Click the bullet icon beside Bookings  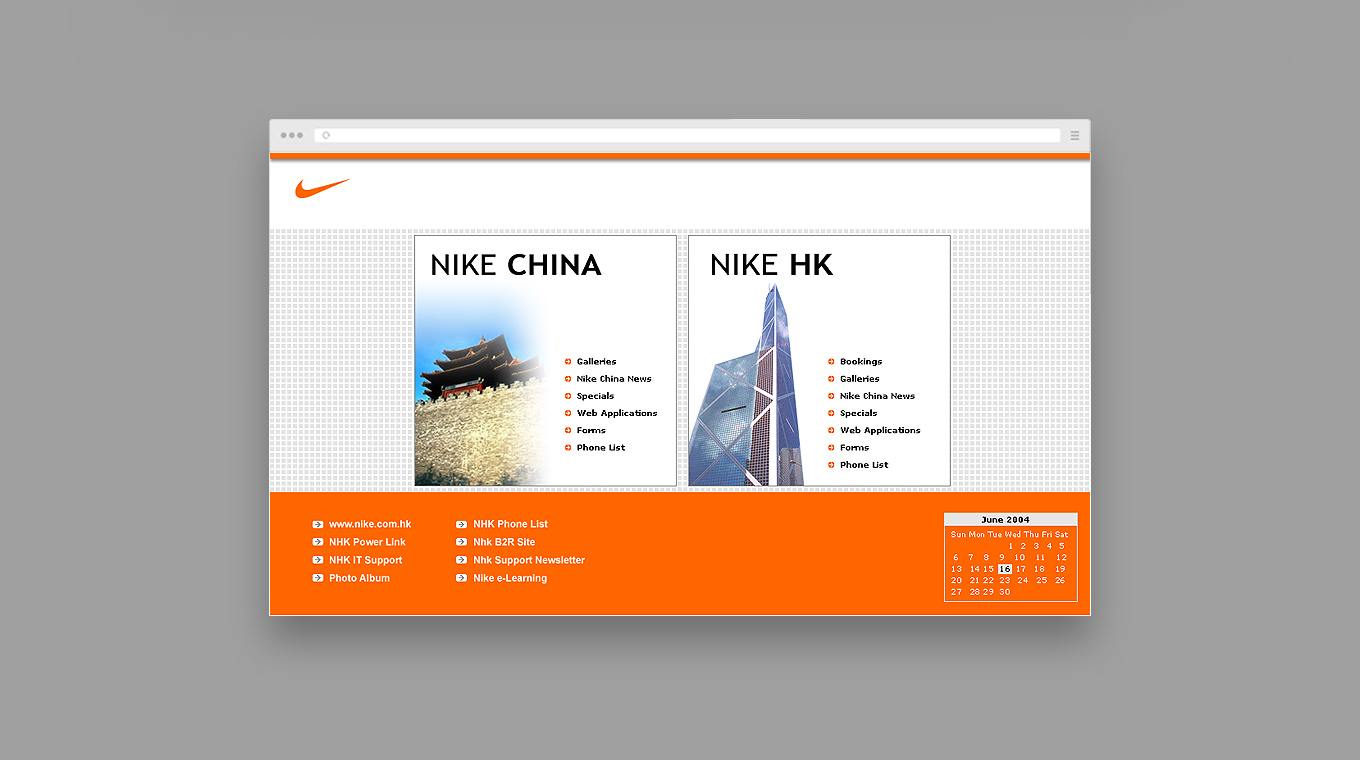(831, 362)
